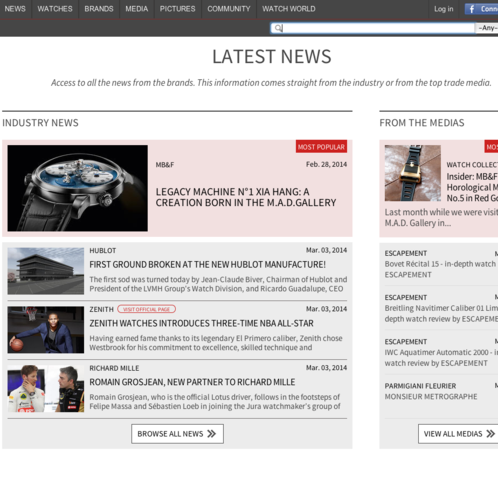Screen dimensions: 498x478
Task: Open the MB&F brand label
Action: click(165, 165)
